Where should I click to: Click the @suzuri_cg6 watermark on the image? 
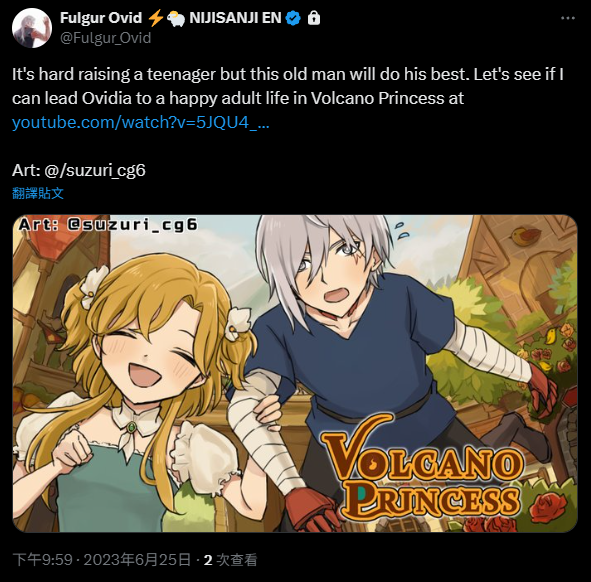click(108, 225)
